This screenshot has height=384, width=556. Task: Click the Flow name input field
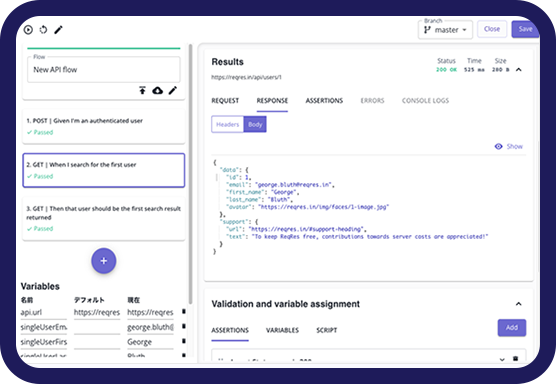[x=104, y=69]
